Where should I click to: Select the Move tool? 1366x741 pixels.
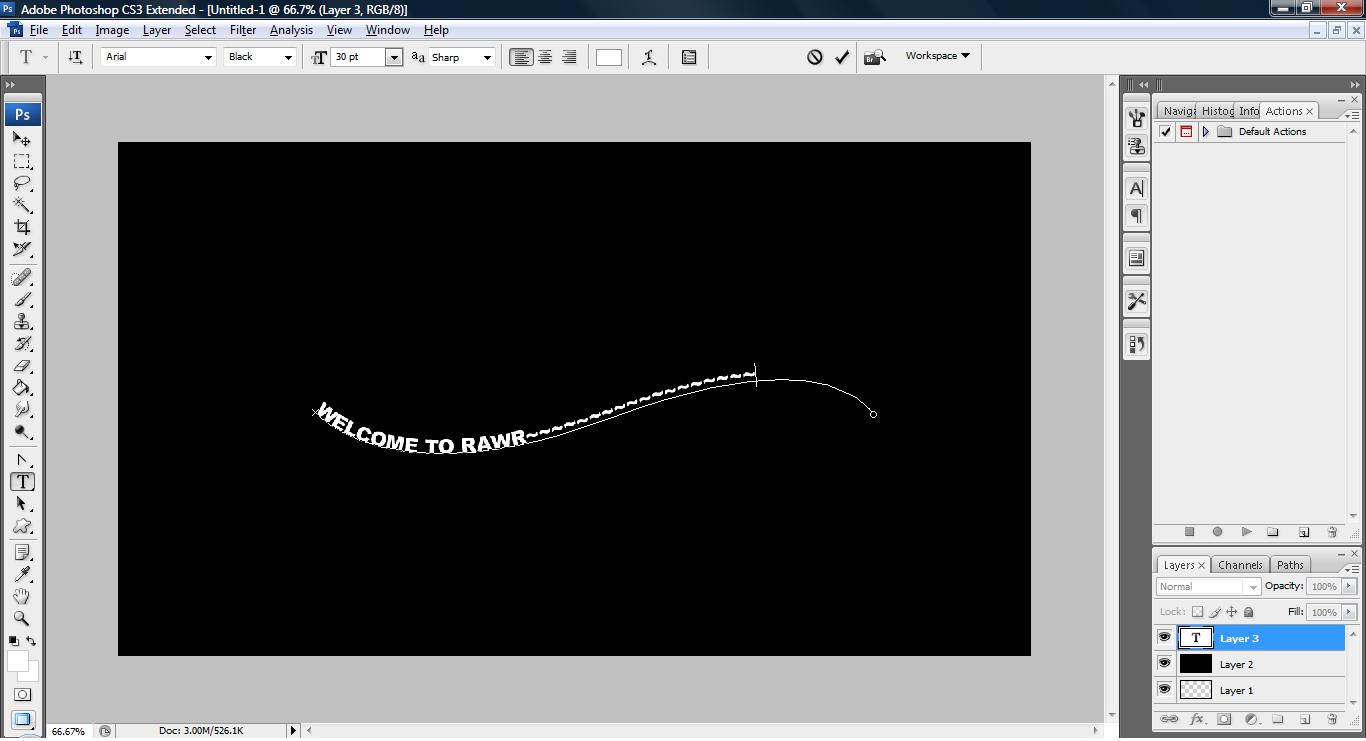[x=22, y=139]
